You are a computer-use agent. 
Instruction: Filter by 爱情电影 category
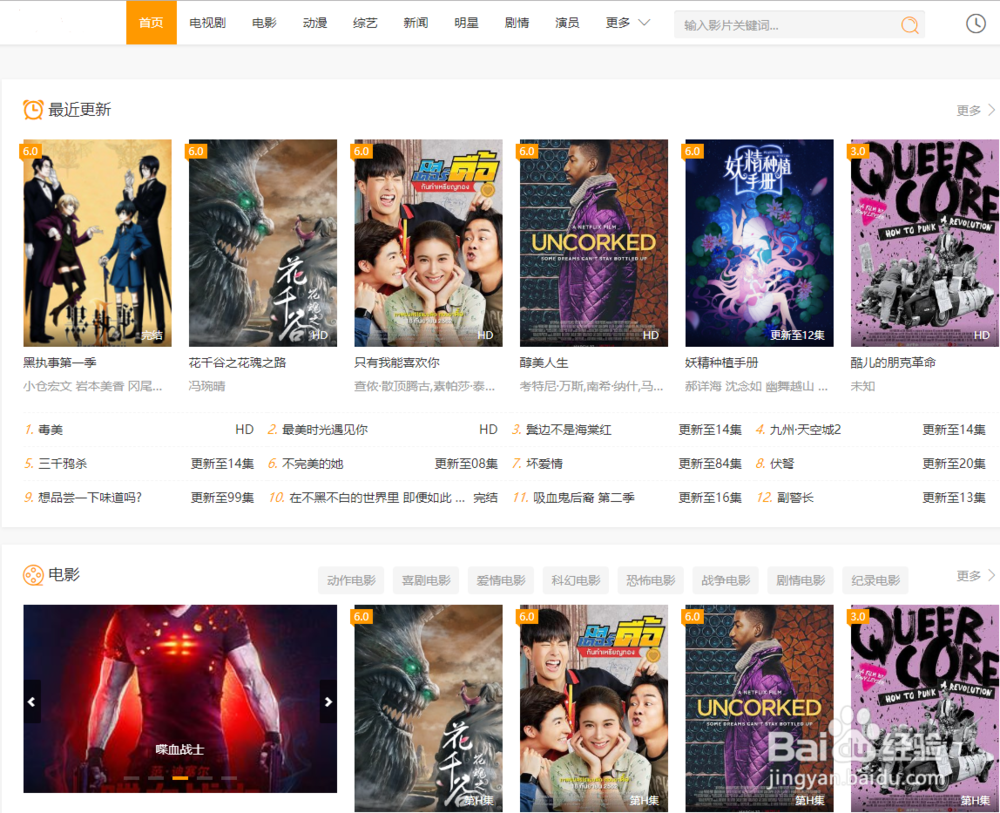point(501,580)
